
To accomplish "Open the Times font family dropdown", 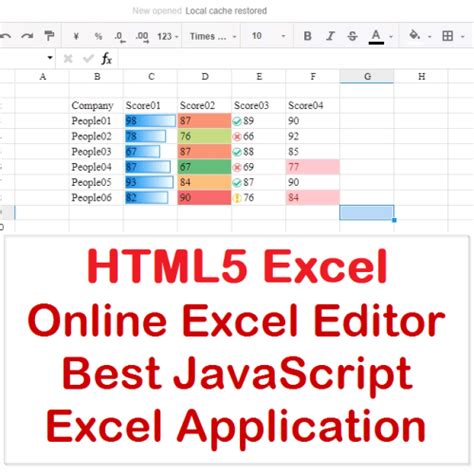I will [213, 36].
